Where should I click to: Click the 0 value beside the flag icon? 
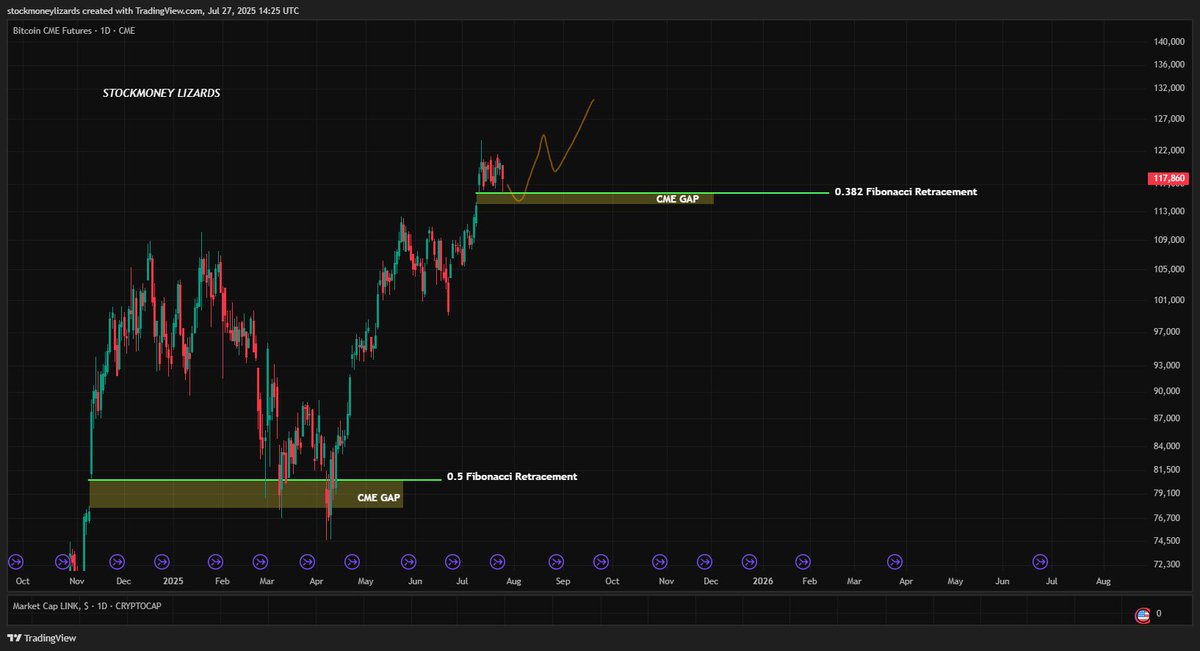tap(1158, 614)
